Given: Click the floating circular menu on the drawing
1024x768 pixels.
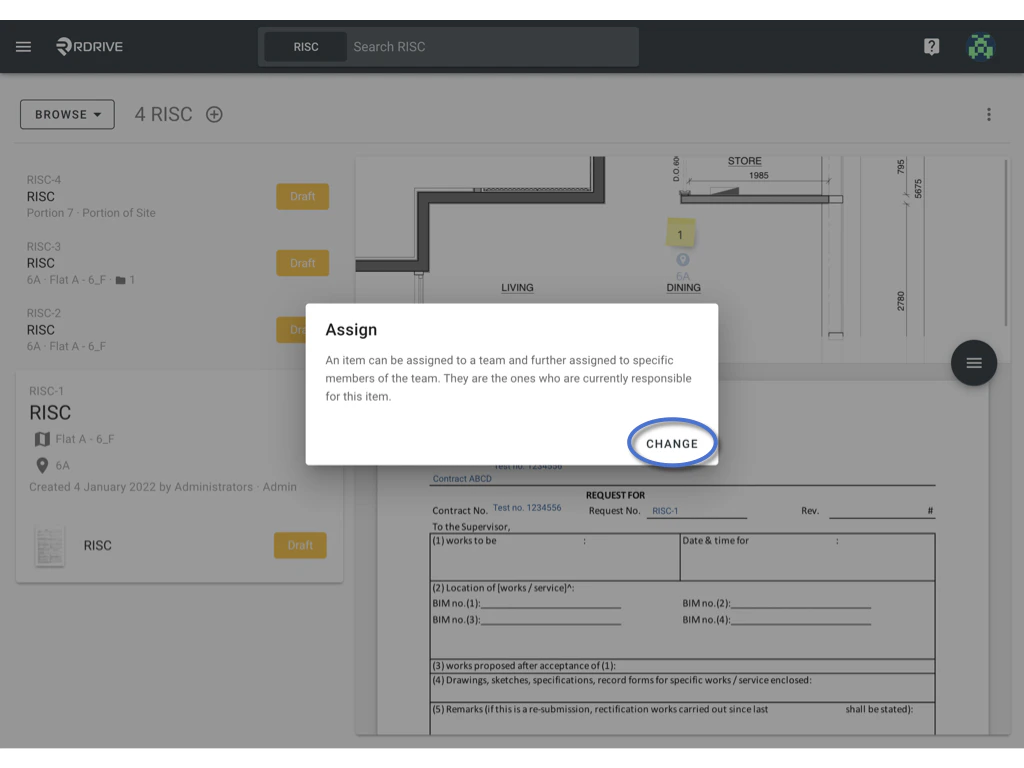Looking at the screenshot, I should click(973, 363).
